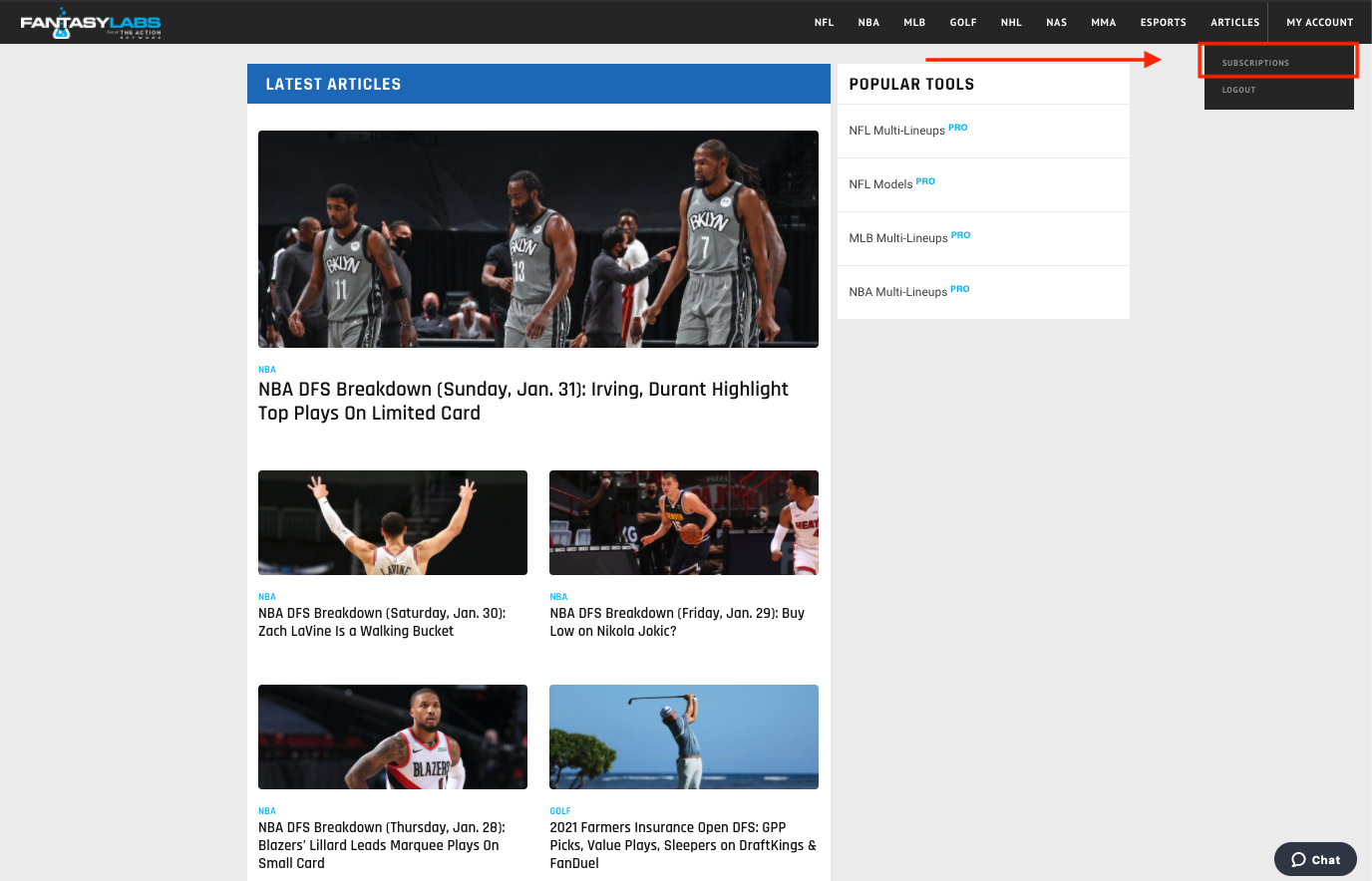Open the GOLF menu in navbar
This screenshot has width=1372, height=881.
[963, 22]
